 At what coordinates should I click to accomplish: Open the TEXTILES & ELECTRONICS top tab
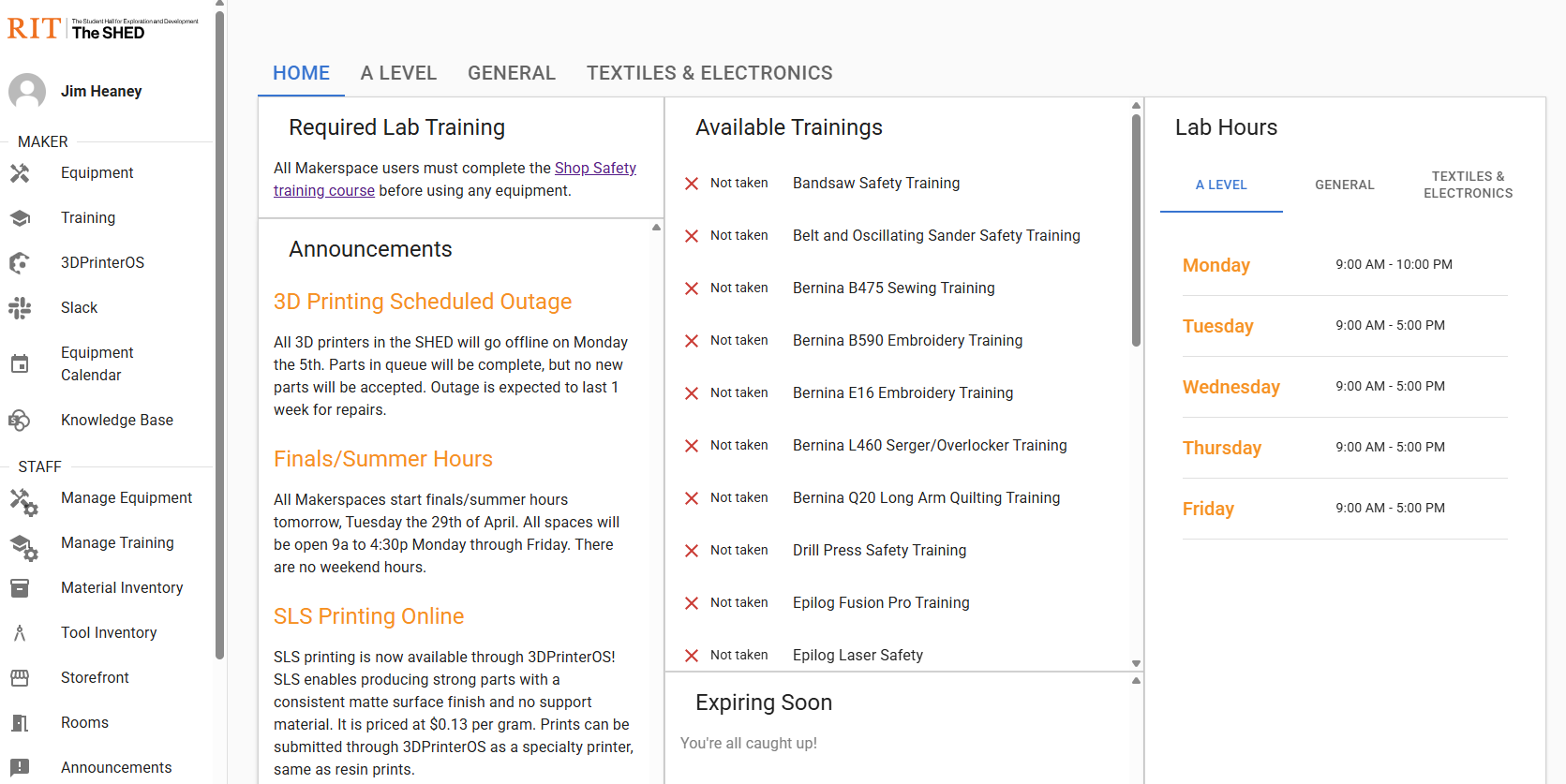(x=709, y=73)
